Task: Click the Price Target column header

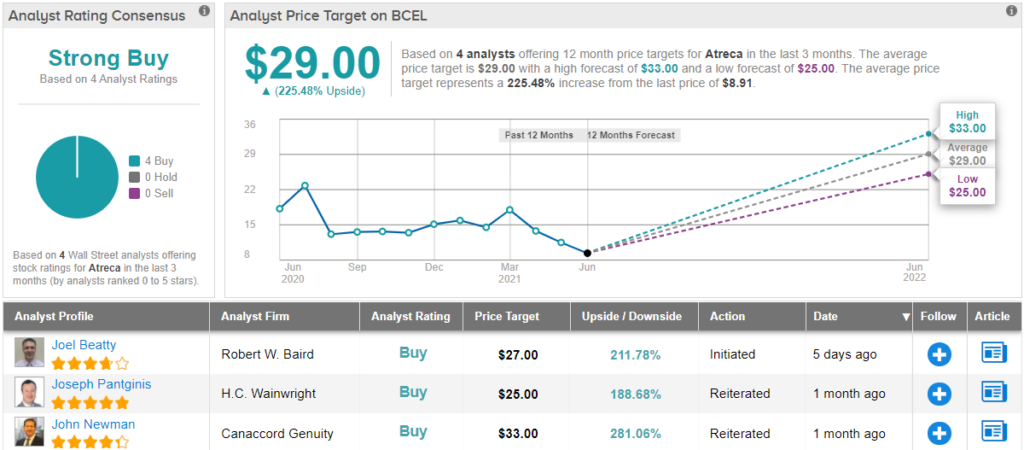Action: 508,317
